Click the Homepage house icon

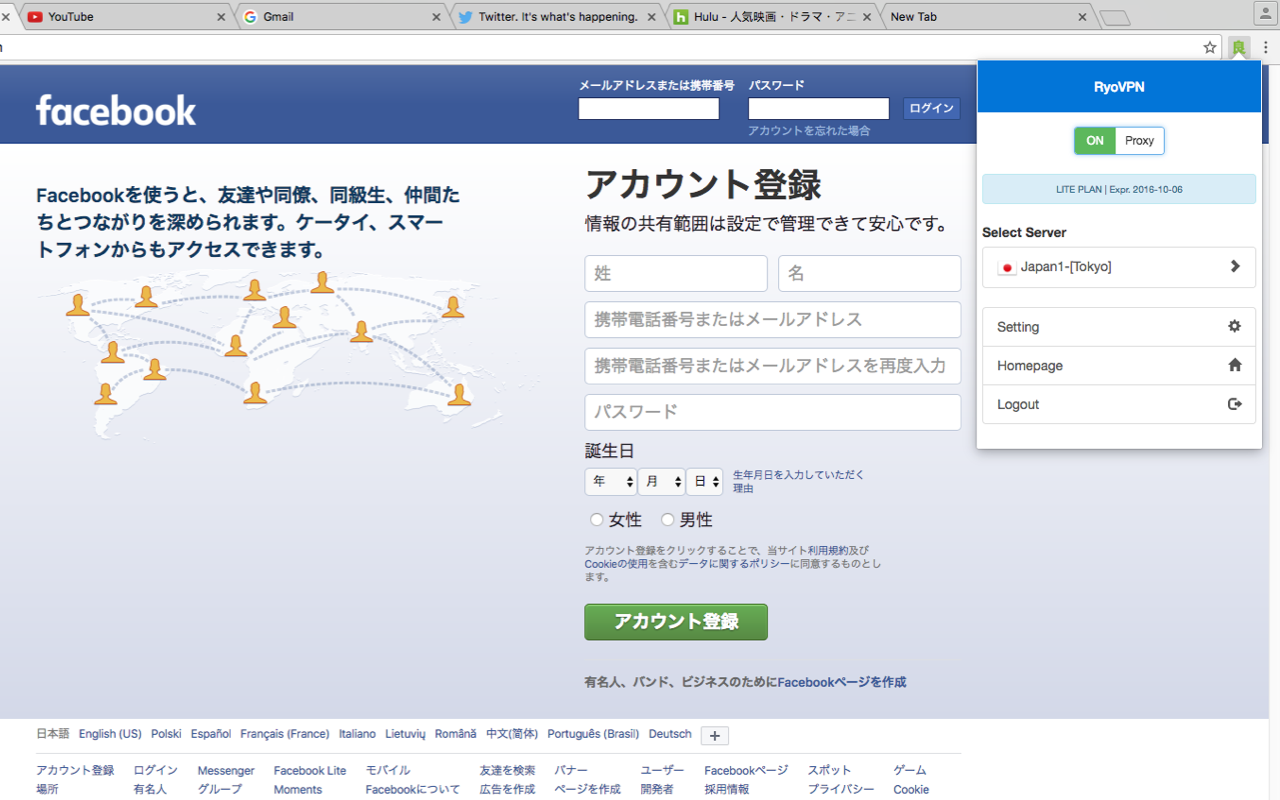click(1234, 365)
